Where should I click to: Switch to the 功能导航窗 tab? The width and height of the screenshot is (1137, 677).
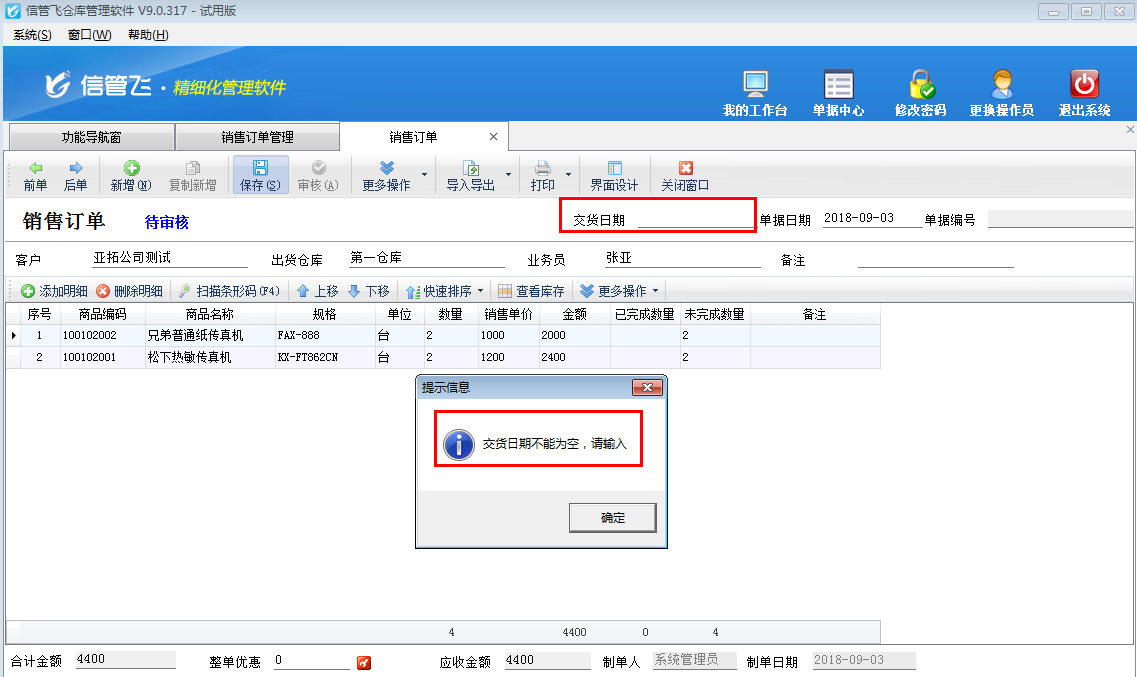tap(90, 136)
